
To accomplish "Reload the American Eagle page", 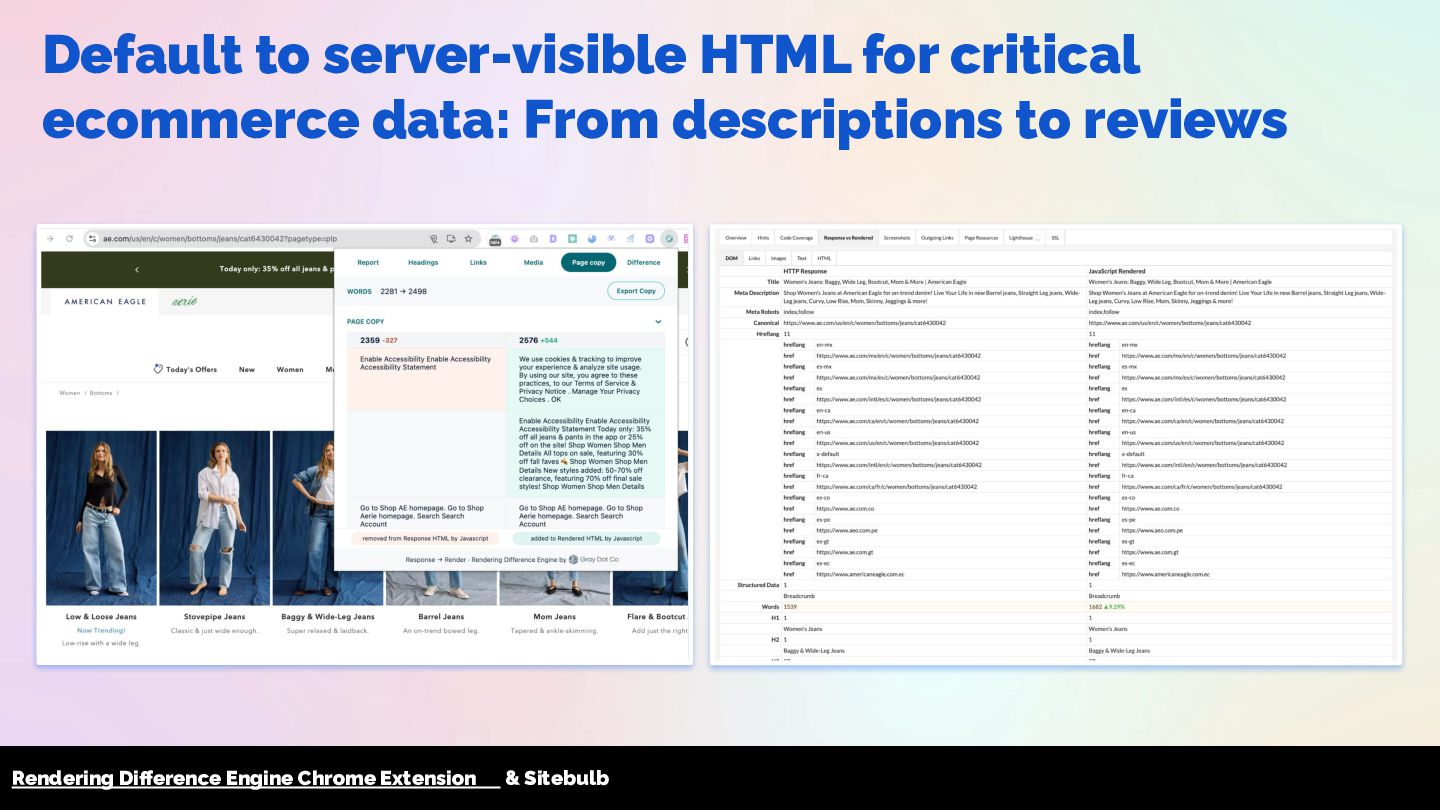I will tap(69, 239).
